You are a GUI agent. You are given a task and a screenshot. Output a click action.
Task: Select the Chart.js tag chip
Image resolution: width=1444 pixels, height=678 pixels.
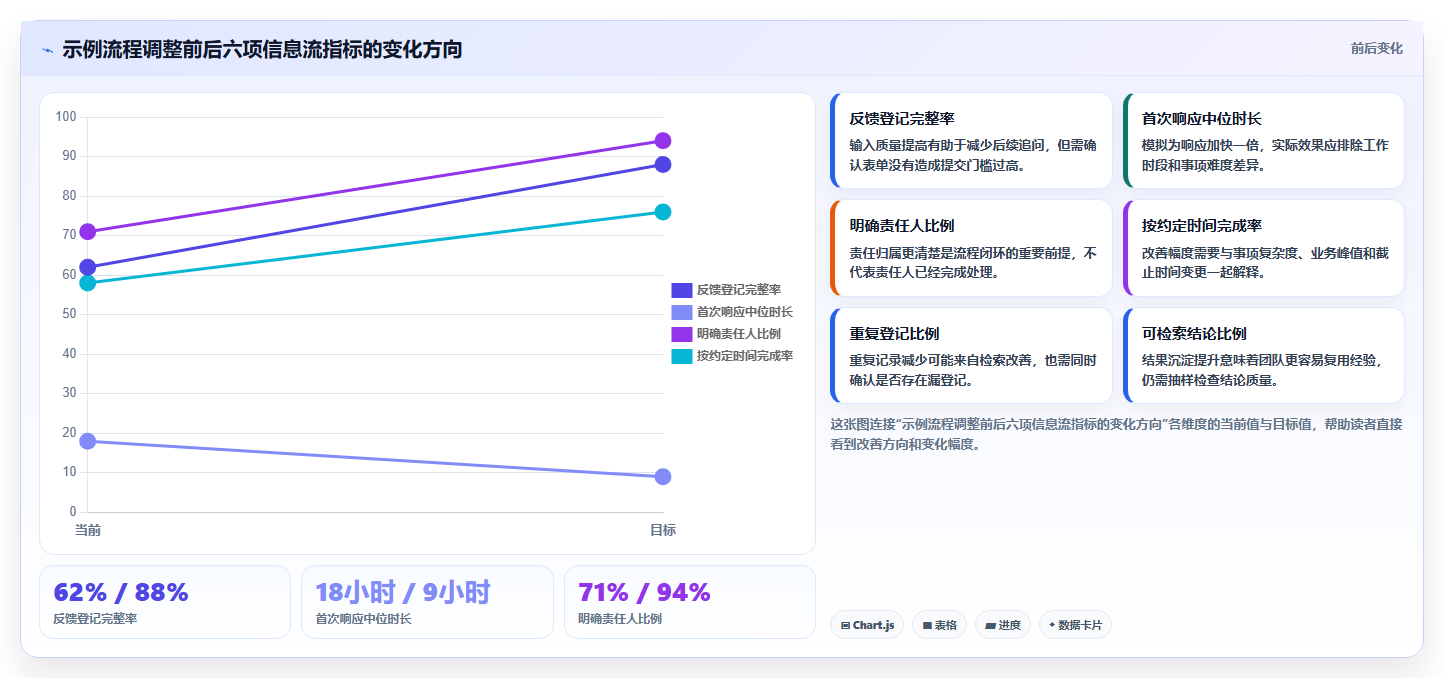867,625
